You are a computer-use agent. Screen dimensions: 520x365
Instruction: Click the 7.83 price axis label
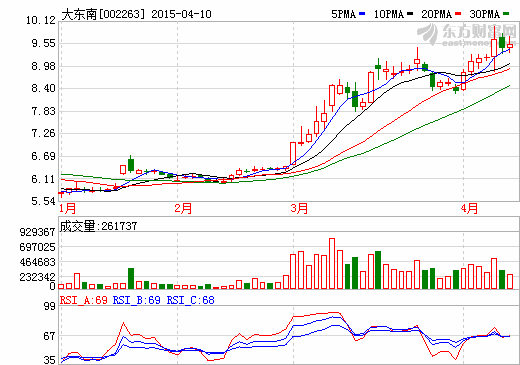[x=43, y=111]
